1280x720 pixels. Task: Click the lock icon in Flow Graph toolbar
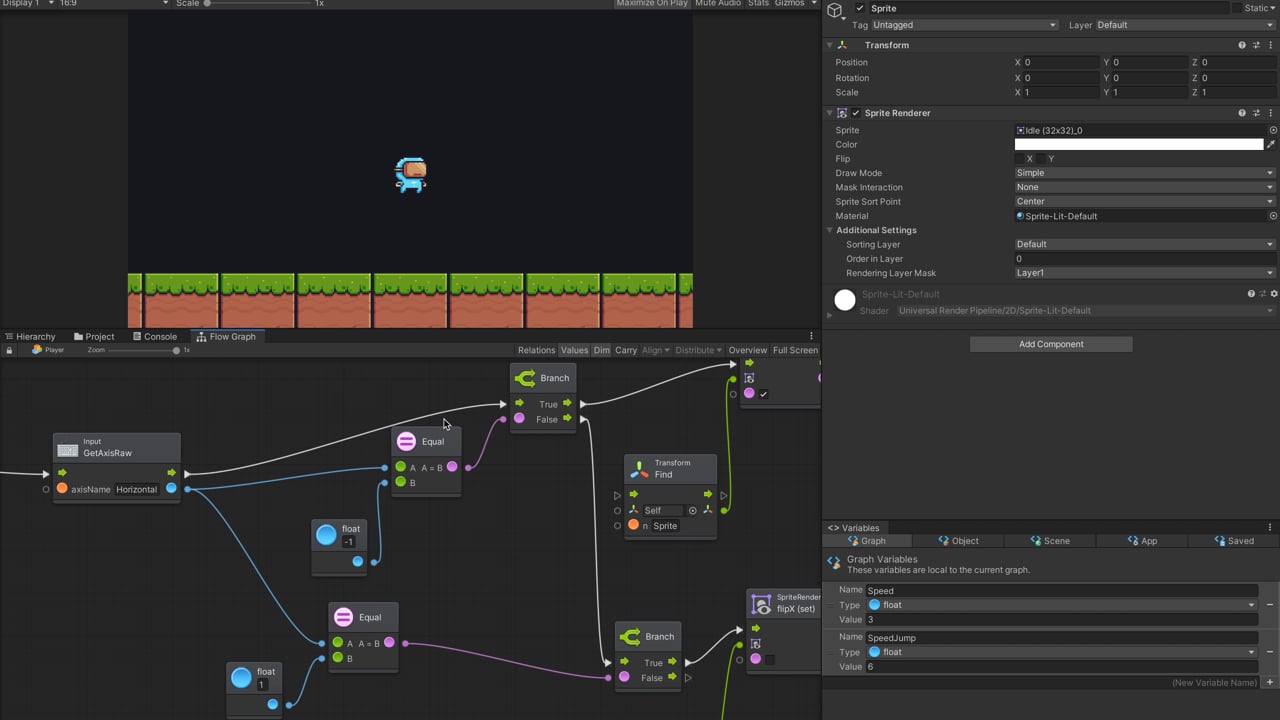9,351
